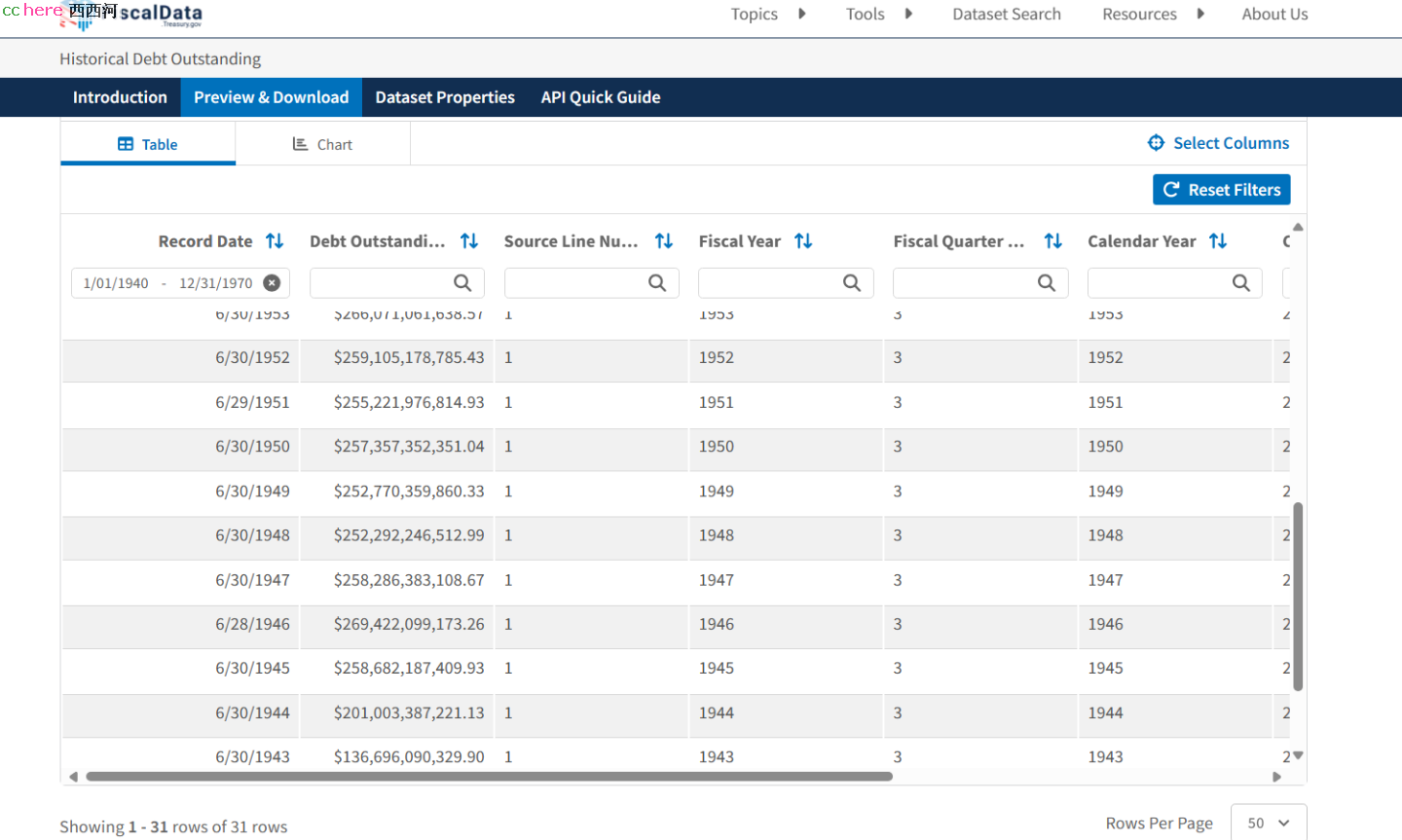Click search icon in Fiscal Quarter filter
This screenshot has height=840, width=1402.
[x=1047, y=282]
